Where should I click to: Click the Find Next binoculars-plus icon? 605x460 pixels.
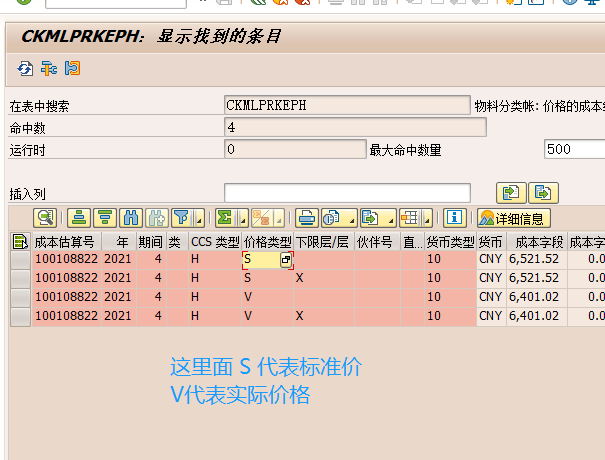click(157, 218)
